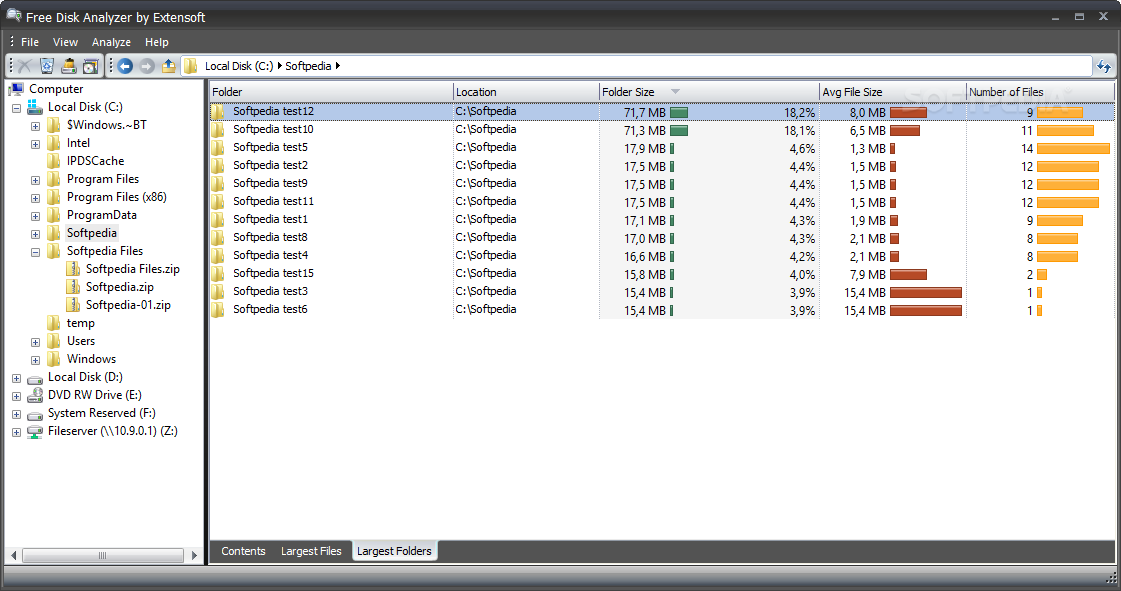The image size is (1121, 591).
Task: Click the delete X toolbar icon
Action: tap(25, 66)
